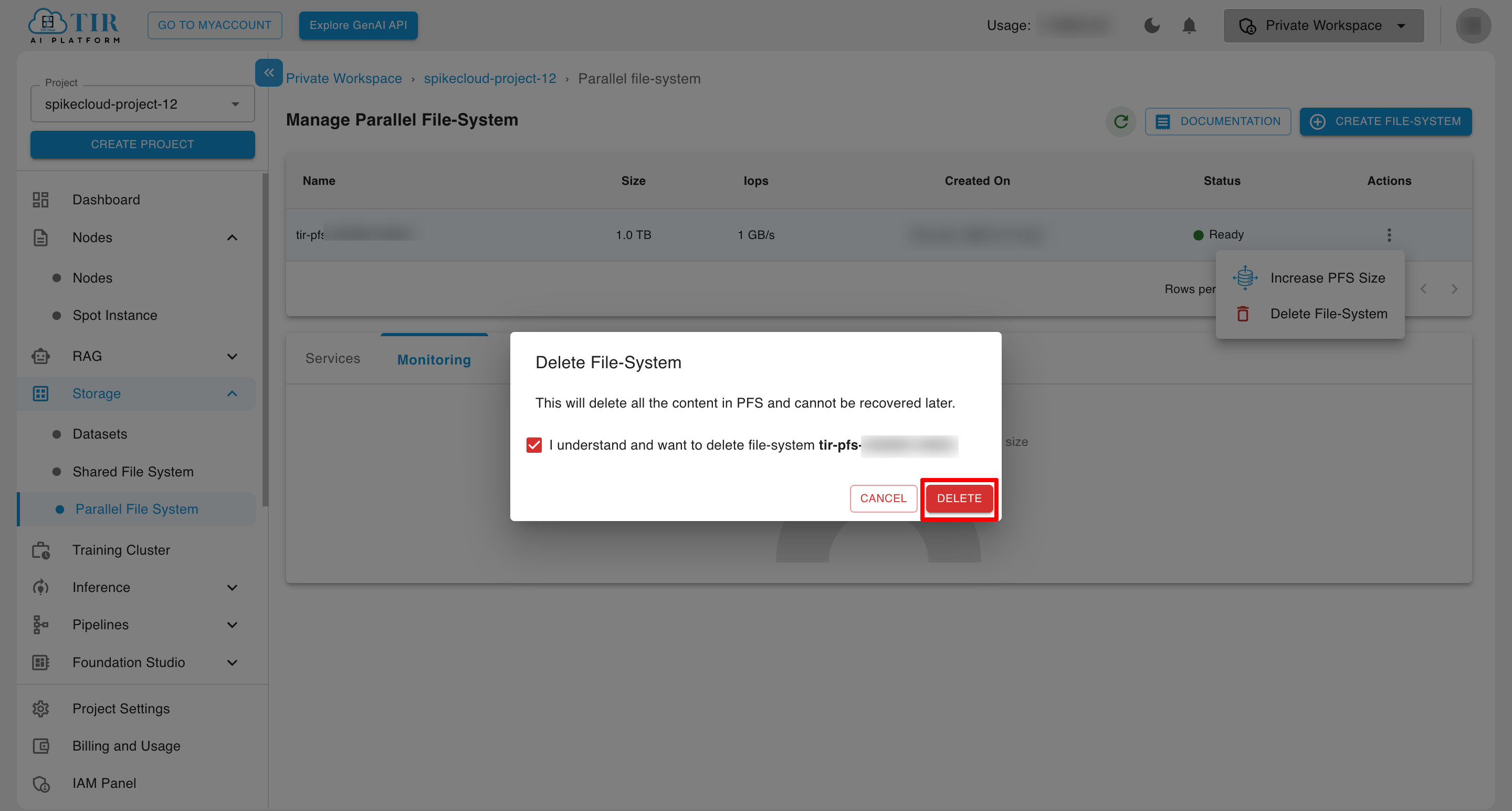Toggle dark mode with the moon icon
This screenshot has height=811, width=1512.
tap(1152, 25)
